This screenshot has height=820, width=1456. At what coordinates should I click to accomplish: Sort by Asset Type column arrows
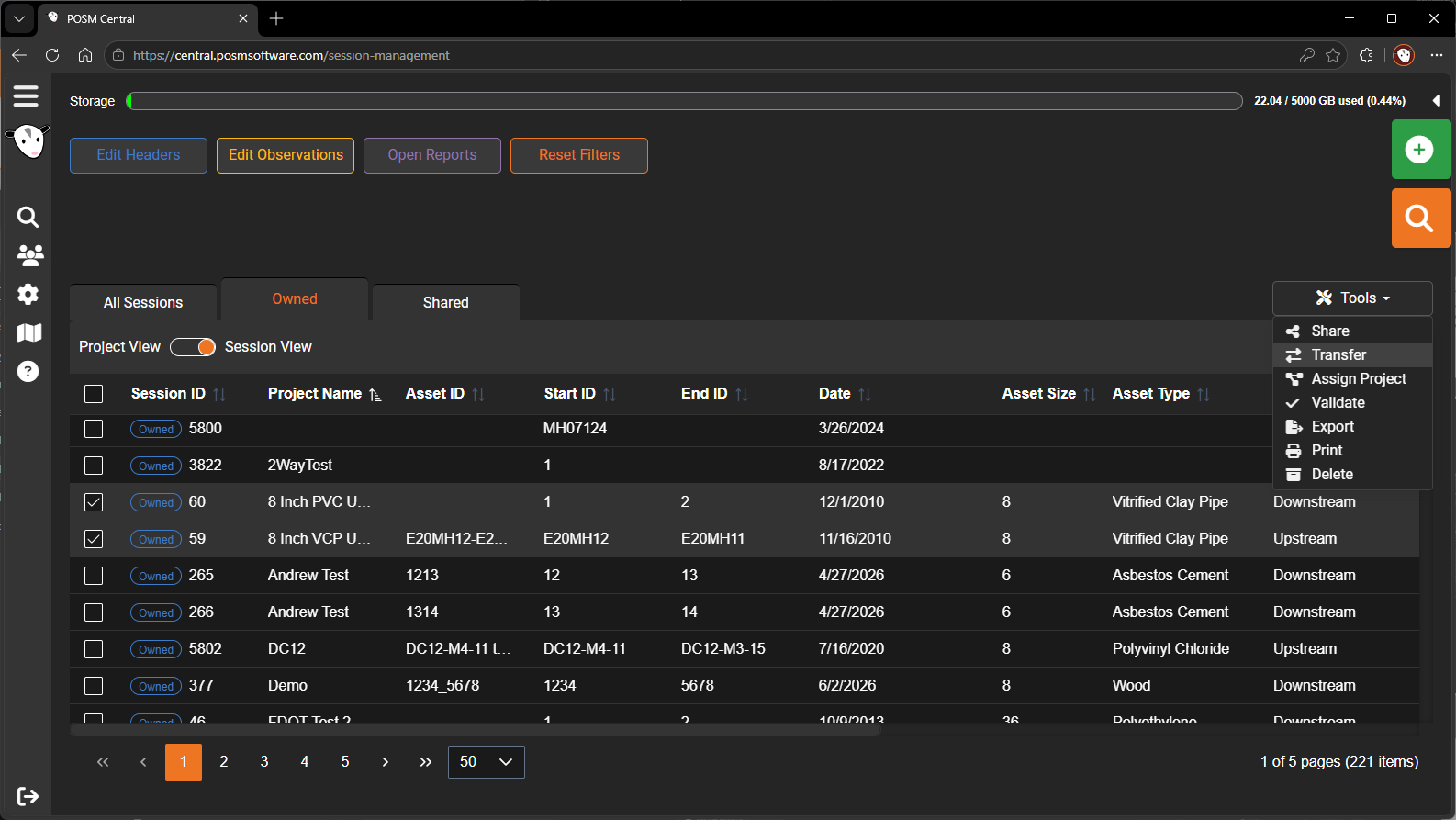1204,394
